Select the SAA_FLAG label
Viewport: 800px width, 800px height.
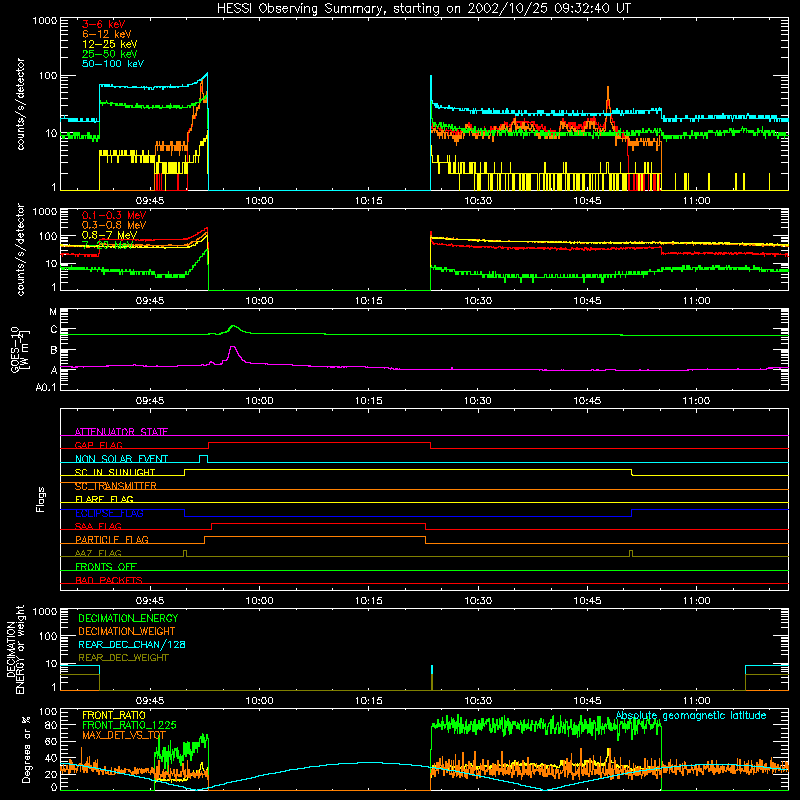point(98,526)
